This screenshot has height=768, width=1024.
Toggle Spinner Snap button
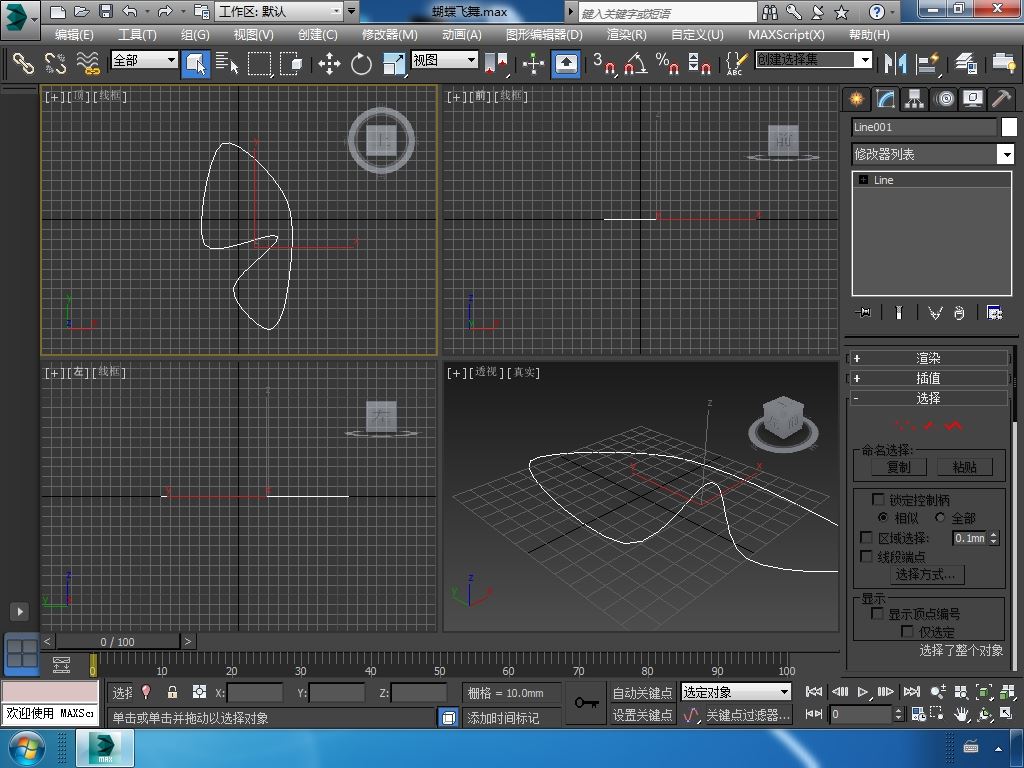click(x=699, y=63)
